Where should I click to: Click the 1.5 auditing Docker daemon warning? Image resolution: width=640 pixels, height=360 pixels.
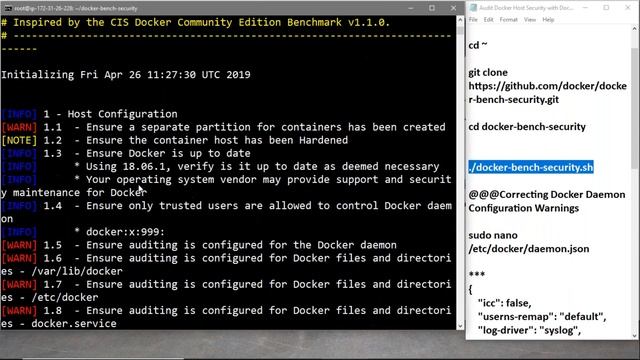coord(199,245)
